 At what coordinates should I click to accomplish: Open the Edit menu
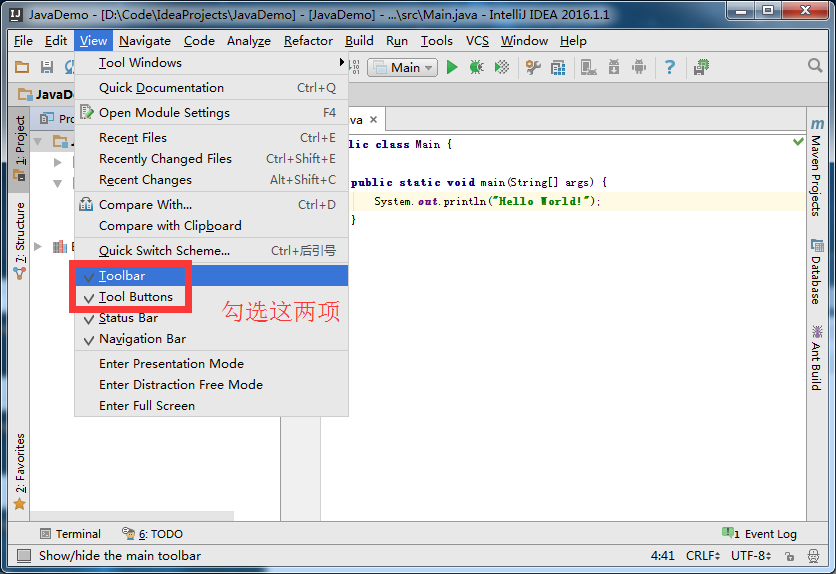55,41
